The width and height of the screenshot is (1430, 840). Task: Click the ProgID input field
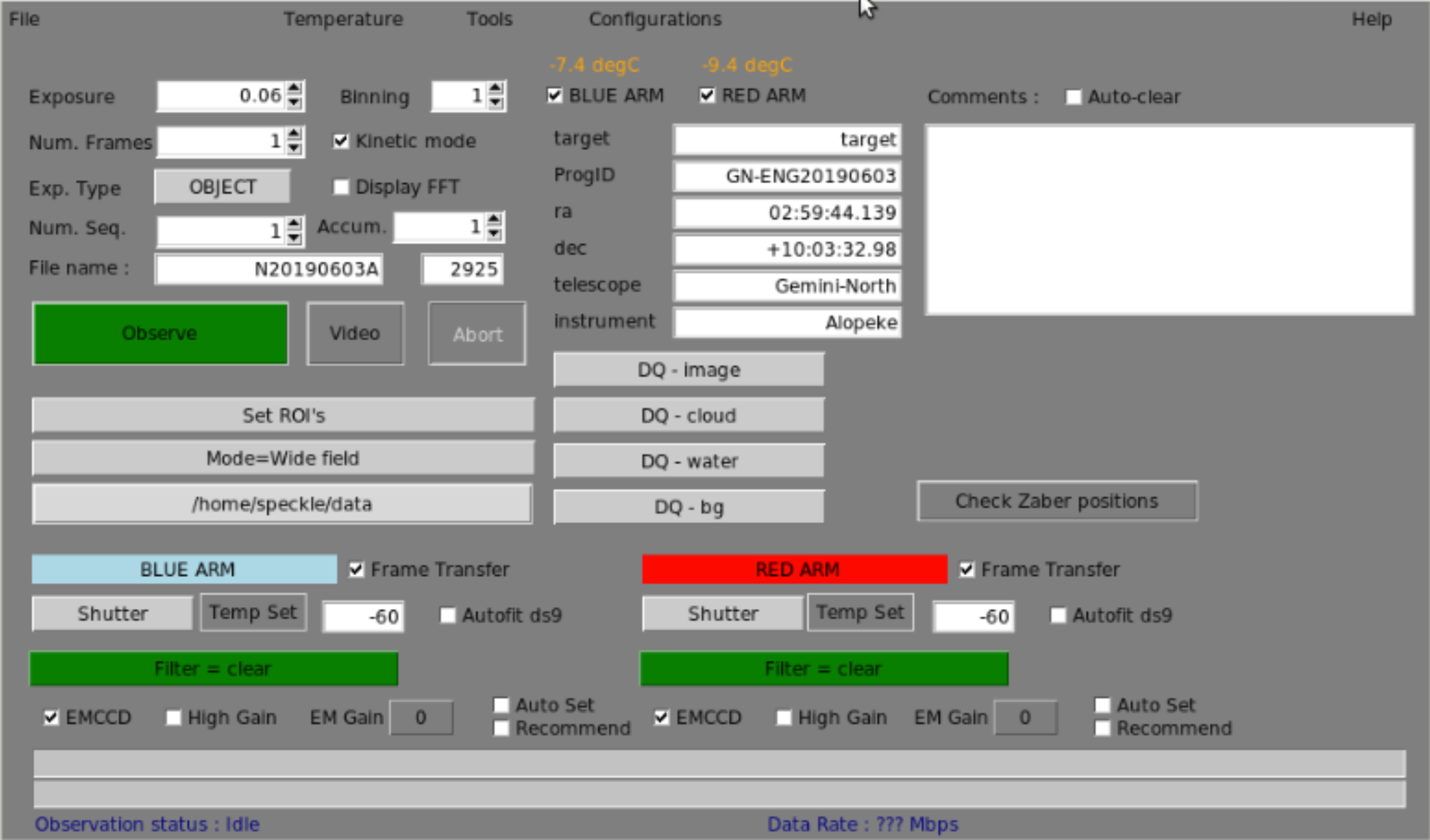click(787, 176)
